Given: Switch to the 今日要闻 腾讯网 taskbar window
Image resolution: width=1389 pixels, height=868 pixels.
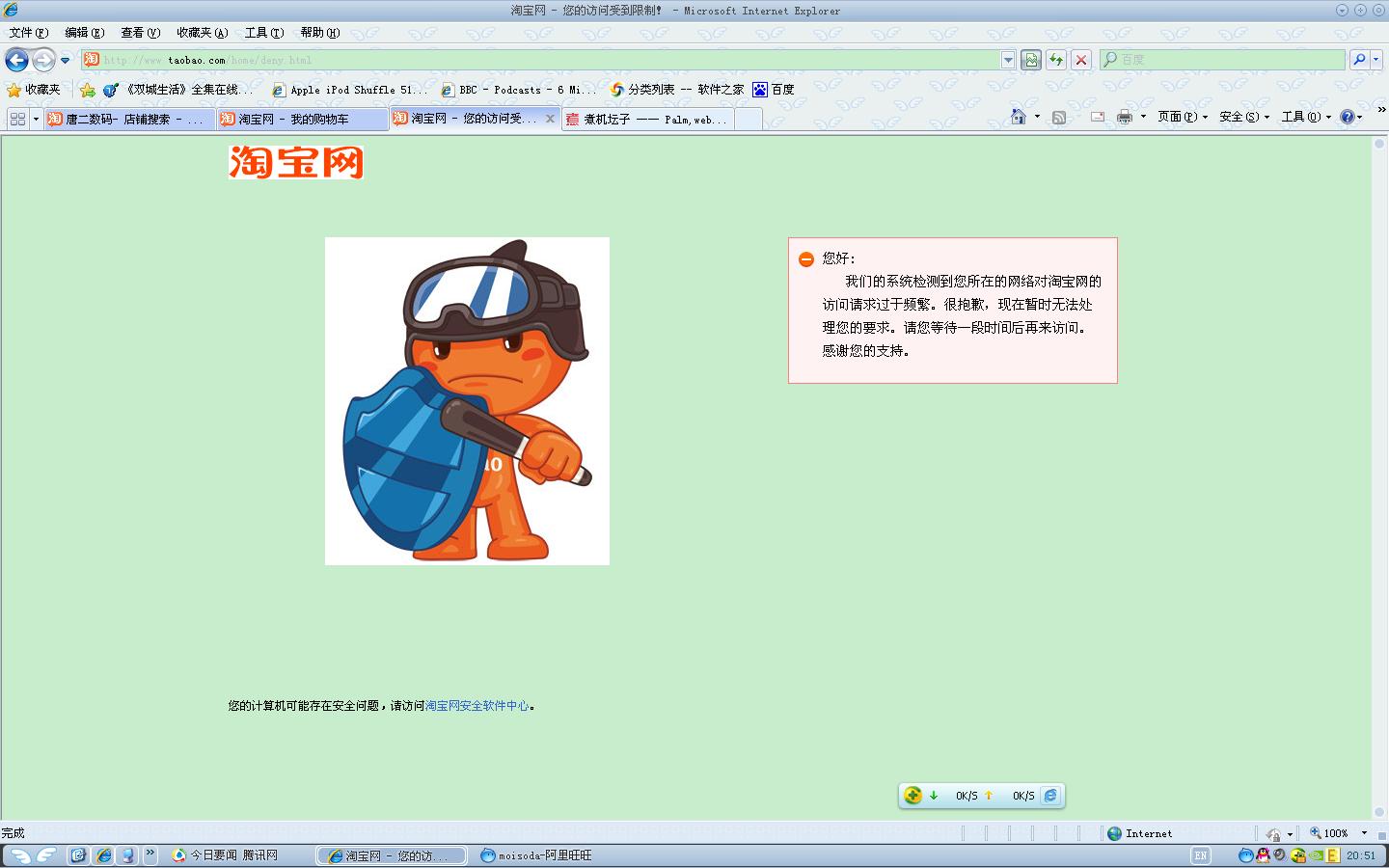Looking at the screenshot, I should tap(225, 855).
